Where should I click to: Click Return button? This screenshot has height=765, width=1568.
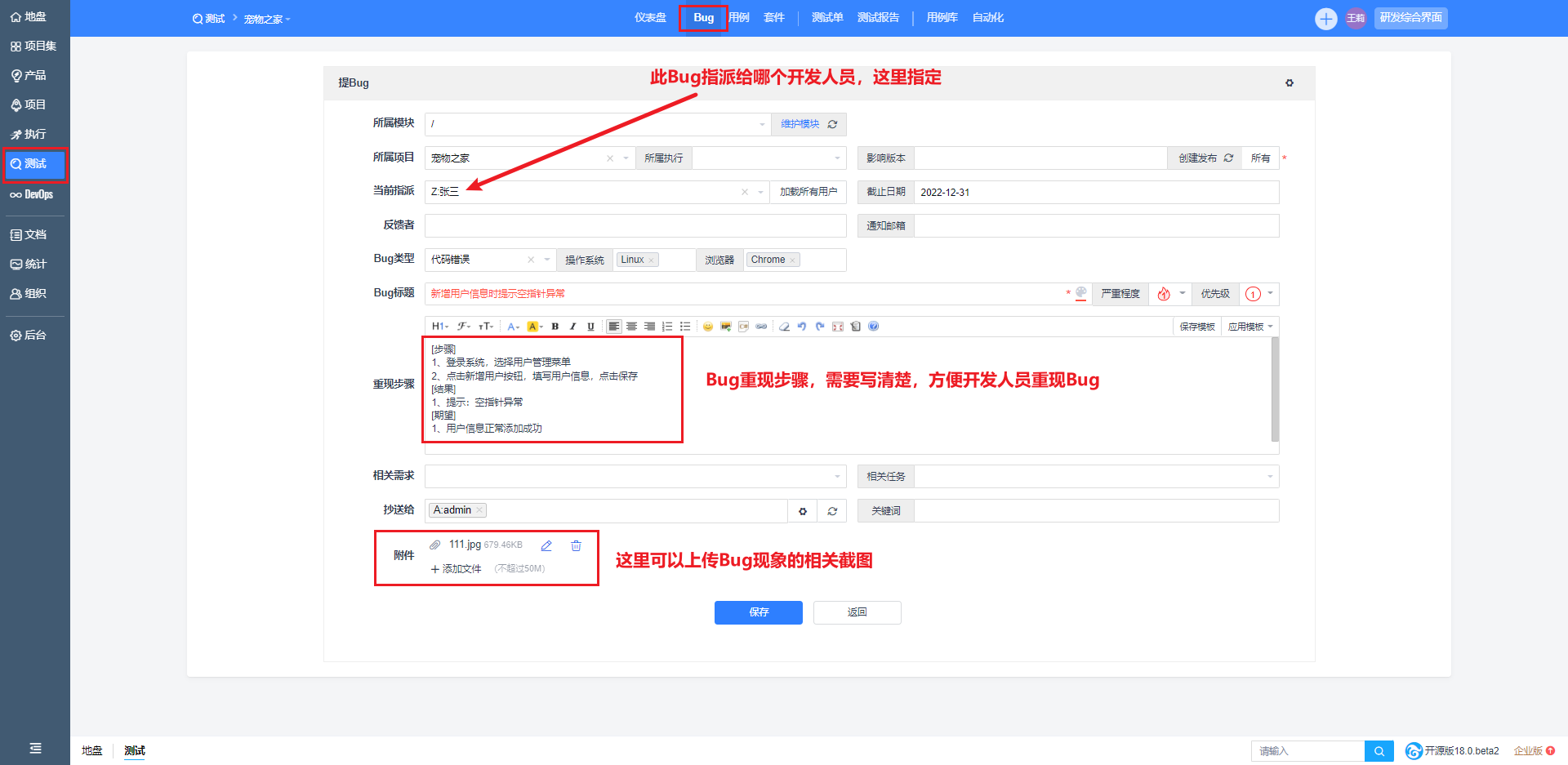click(857, 612)
